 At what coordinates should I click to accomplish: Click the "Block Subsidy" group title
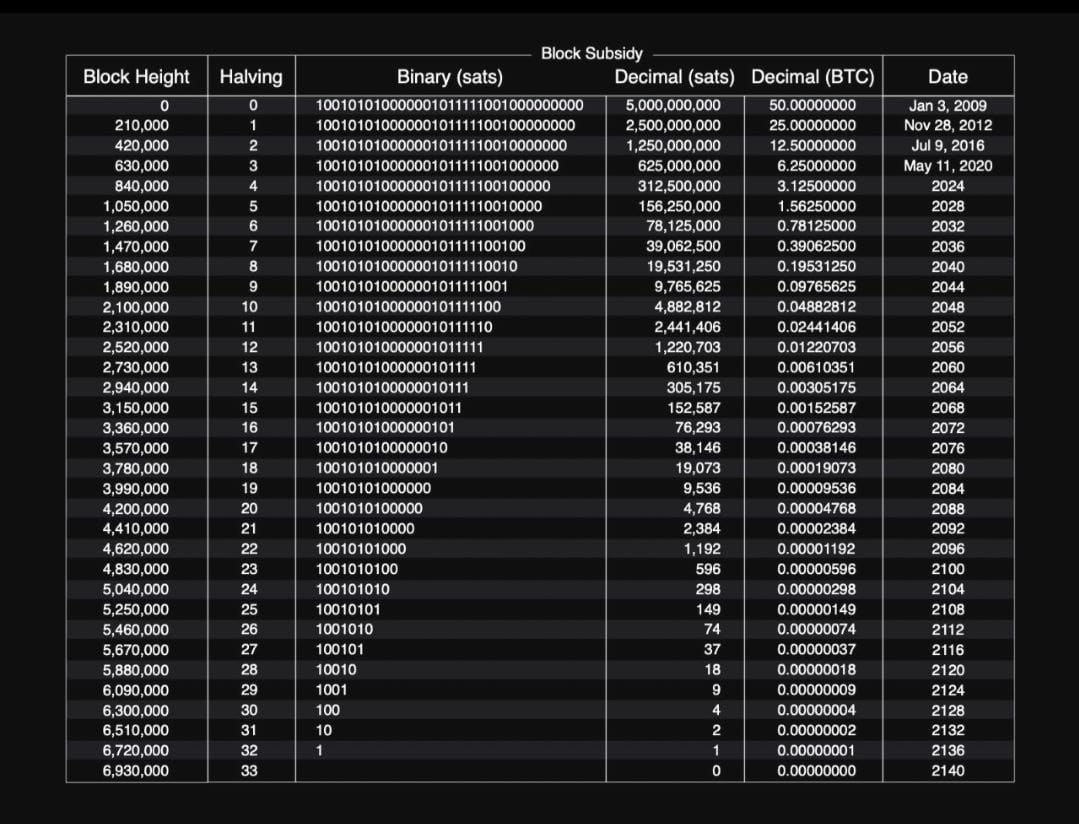(x=592, y=53)
